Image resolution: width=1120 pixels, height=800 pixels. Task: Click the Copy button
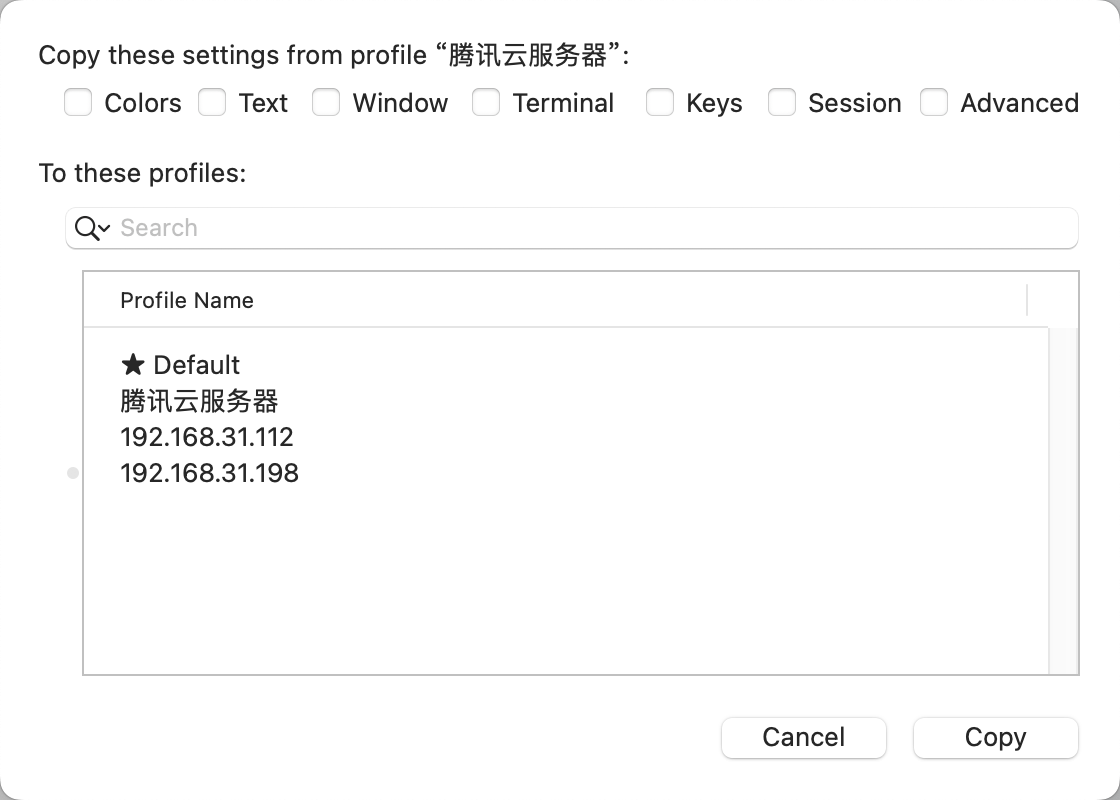pyautogui.click(x=995, y=737)
